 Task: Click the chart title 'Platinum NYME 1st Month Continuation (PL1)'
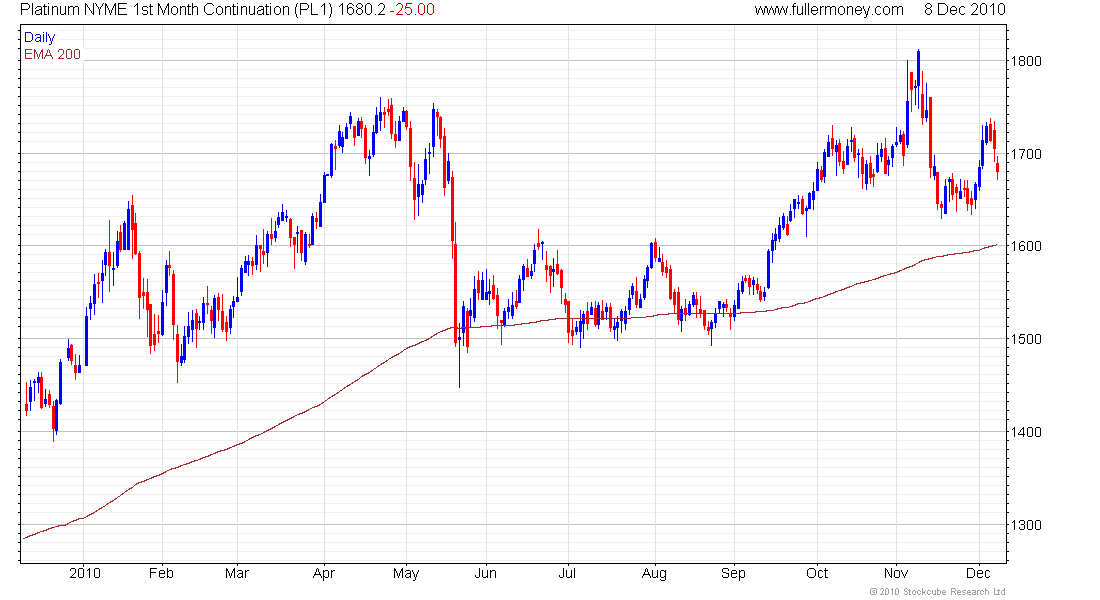pyautogui.click(x=176, y=10)
